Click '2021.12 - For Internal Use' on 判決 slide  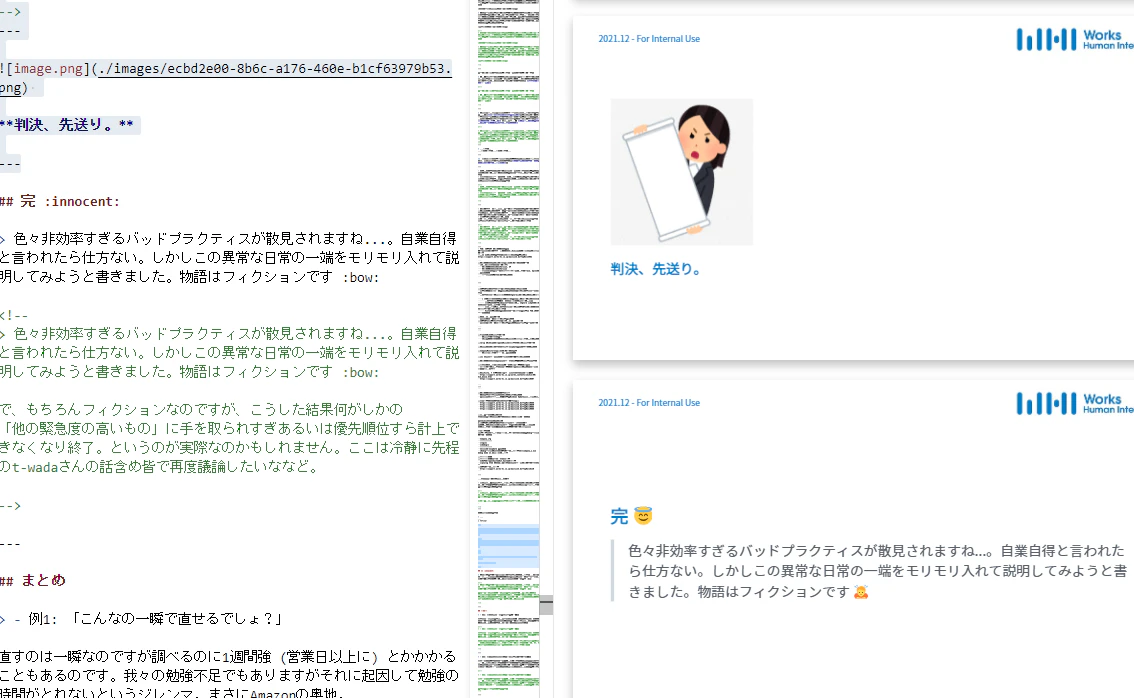(x=649, y=39)
